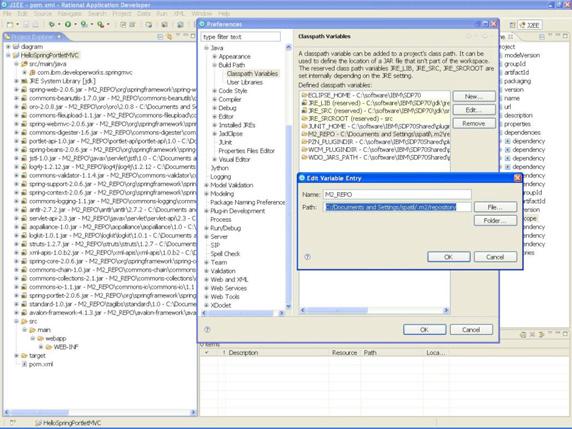Screen dimensions: 572x429
Task: Click OK in the Preferences dialog
Action: 424,329
